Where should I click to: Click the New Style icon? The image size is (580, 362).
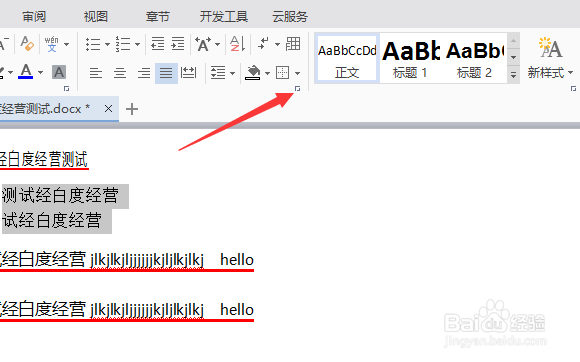[x=550, y=48]
